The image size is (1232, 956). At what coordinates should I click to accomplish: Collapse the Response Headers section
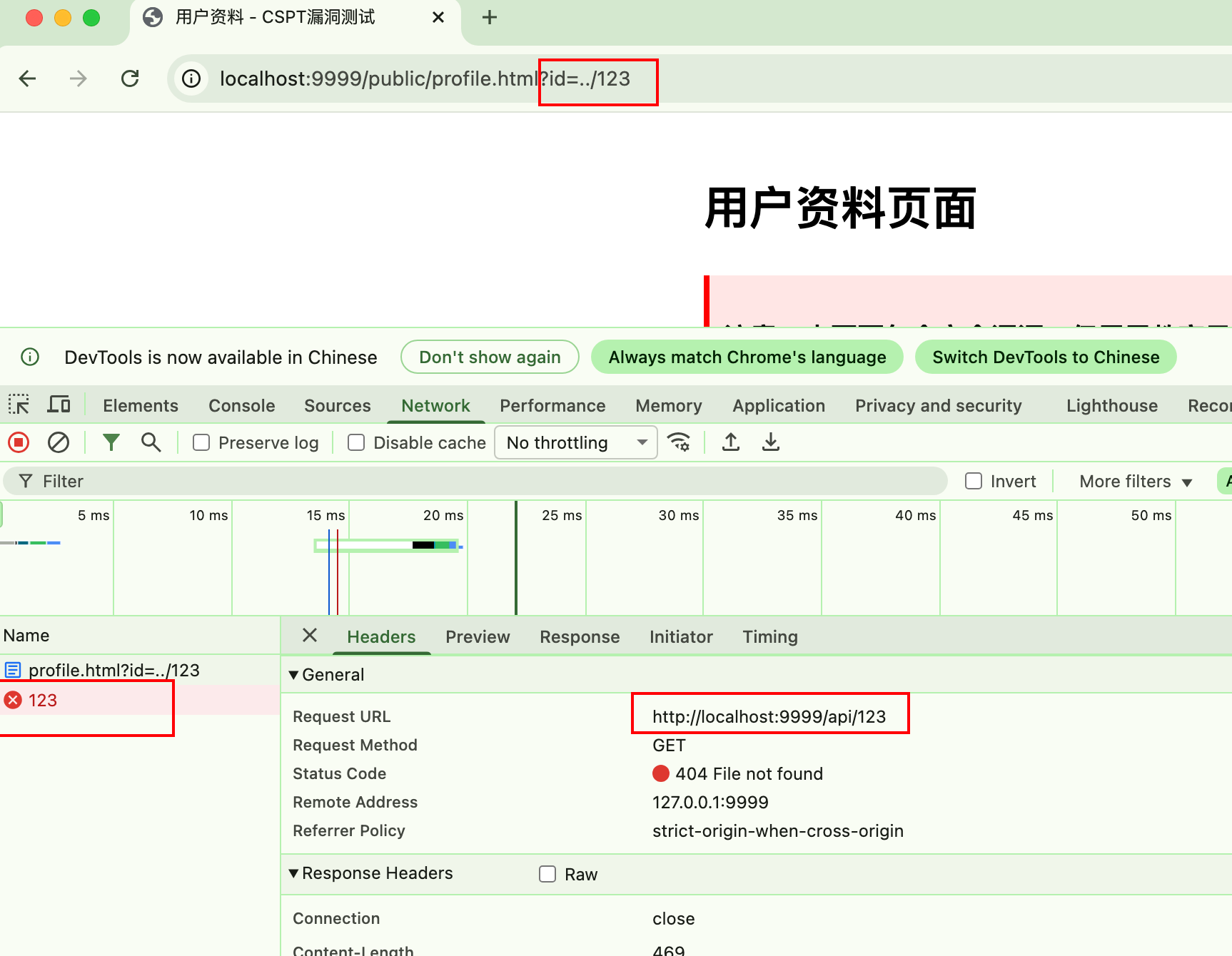[293, 873]
